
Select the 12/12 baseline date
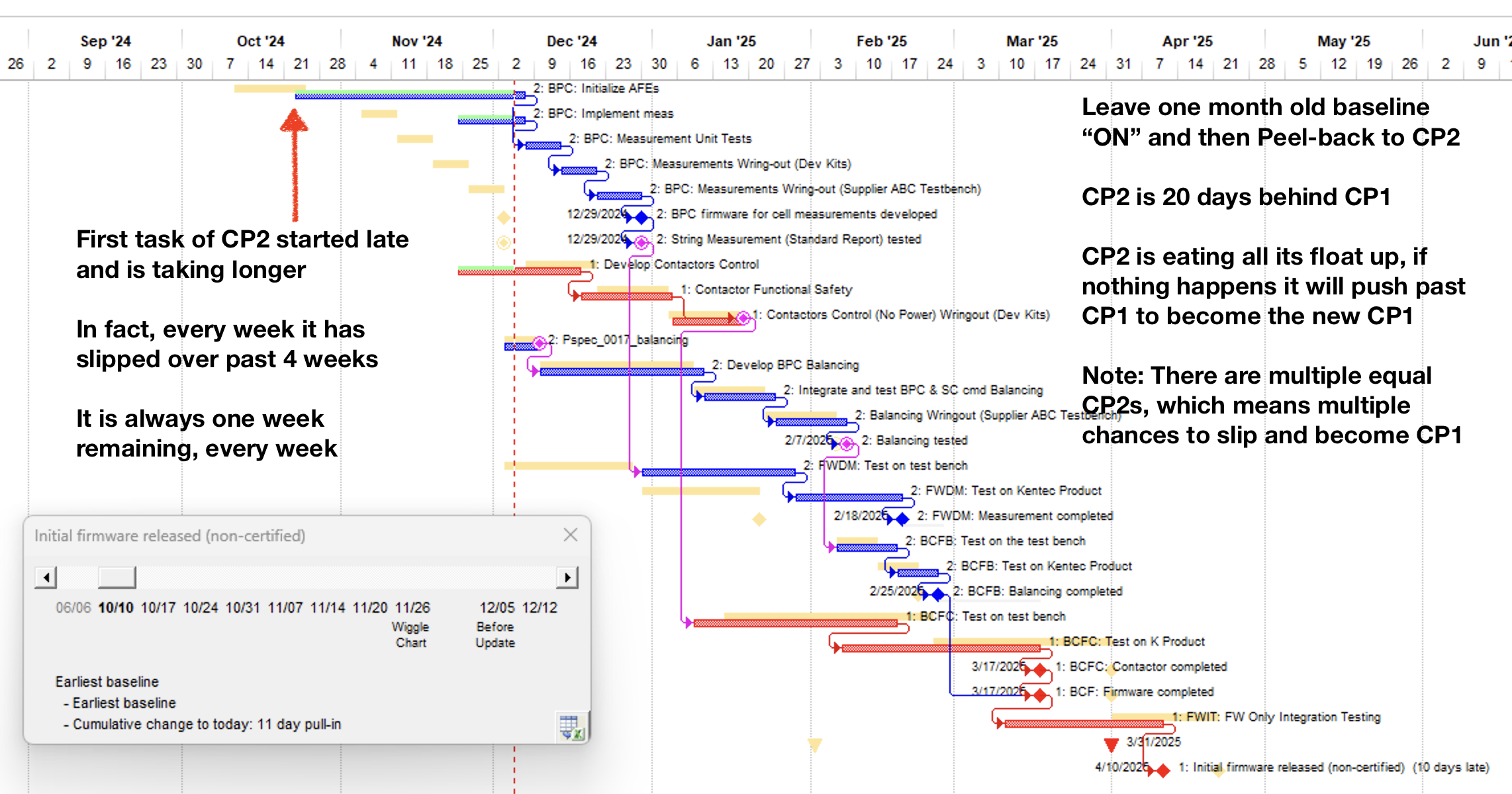[x=540, y=607]
